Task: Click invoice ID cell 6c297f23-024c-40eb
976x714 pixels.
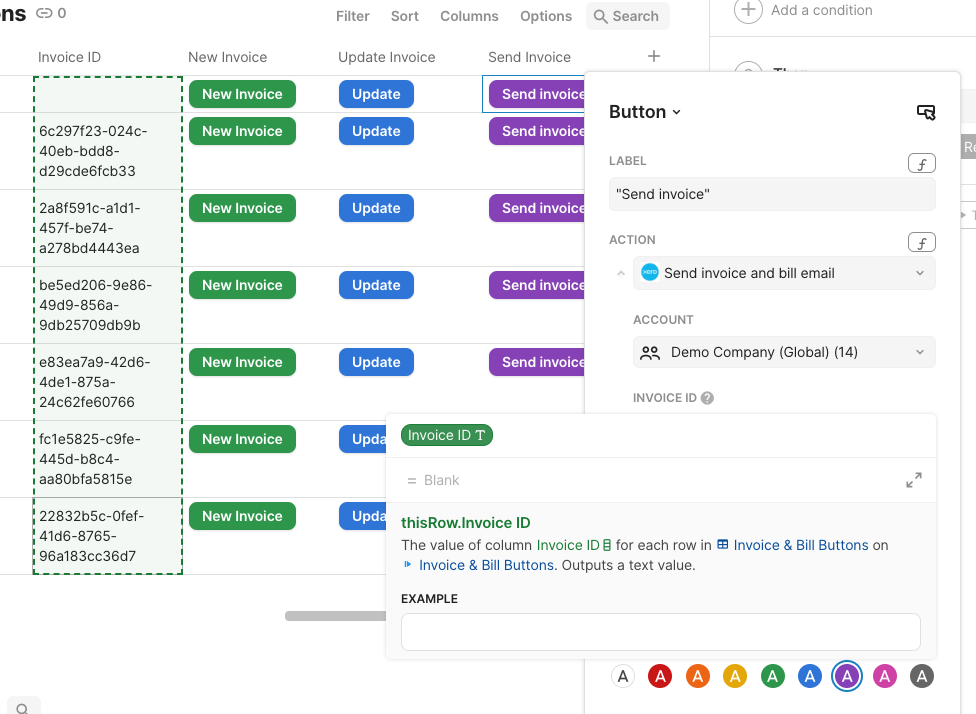Action: [x=107, y=151]
